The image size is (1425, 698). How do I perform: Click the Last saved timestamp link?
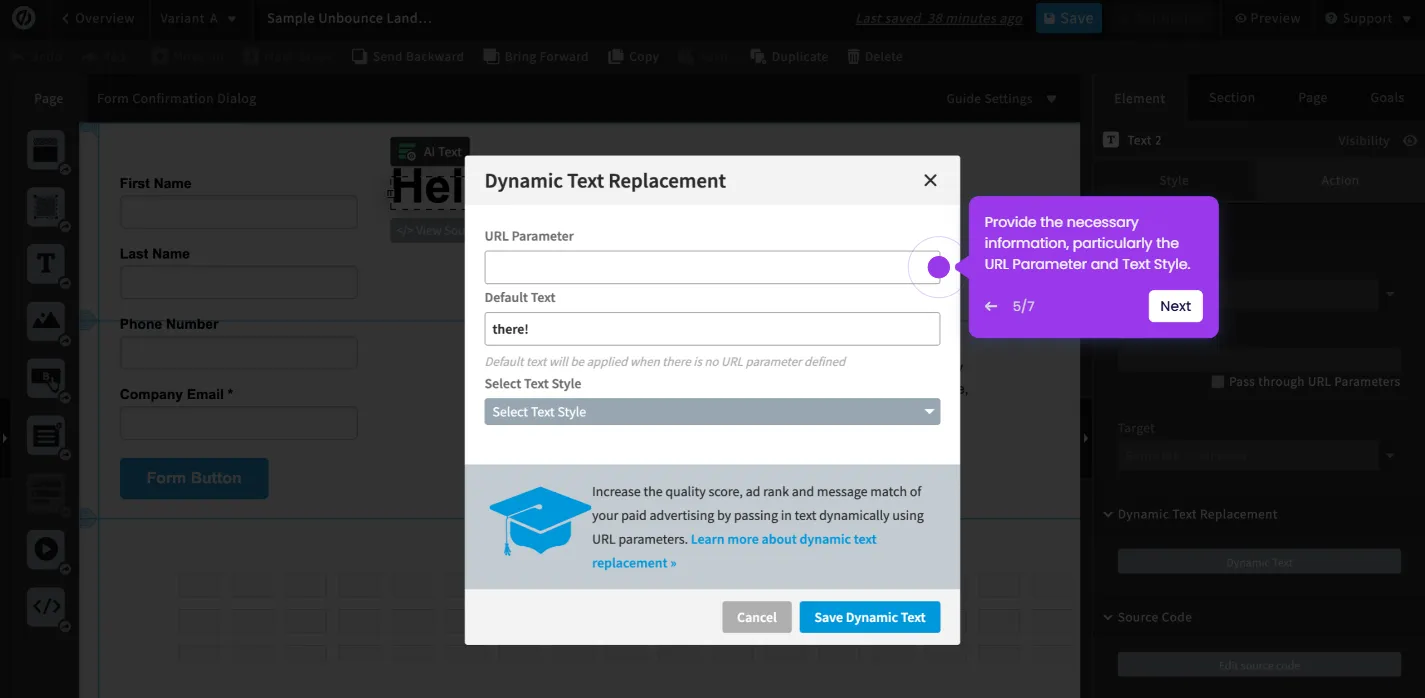[939, 18]
